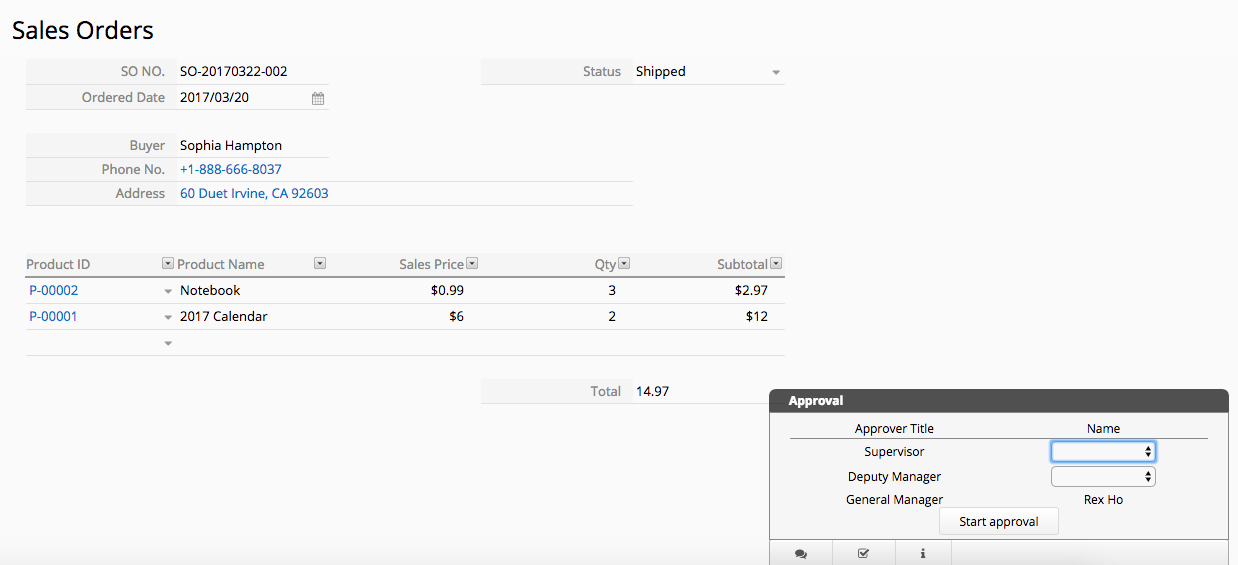Select a Deputy Manager approver name
The image size is (1238, 565).
tap(1103, 477)
